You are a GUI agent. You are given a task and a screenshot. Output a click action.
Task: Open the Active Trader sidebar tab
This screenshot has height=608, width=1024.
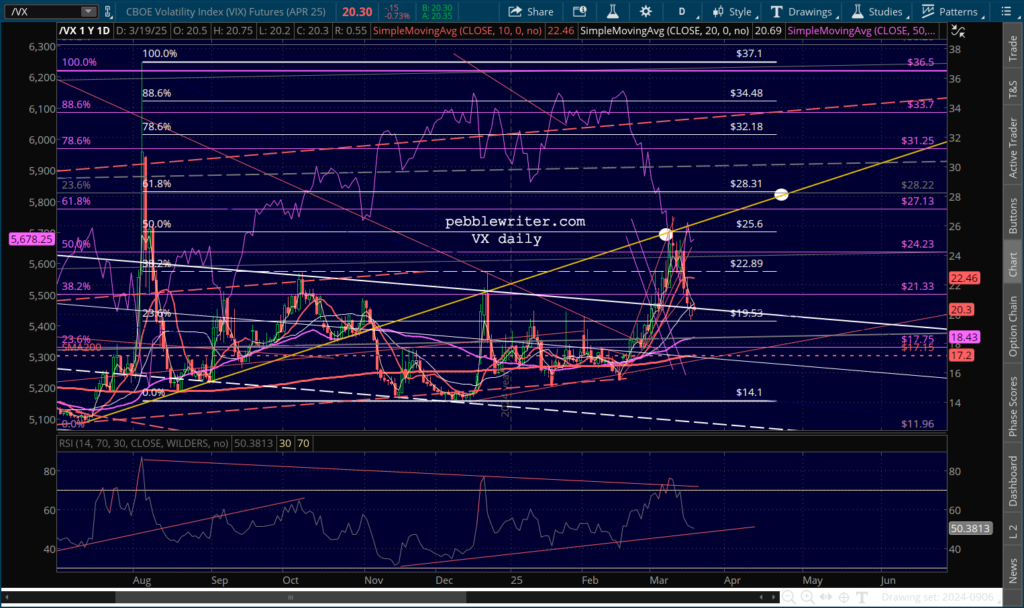tap(1013, 148)
